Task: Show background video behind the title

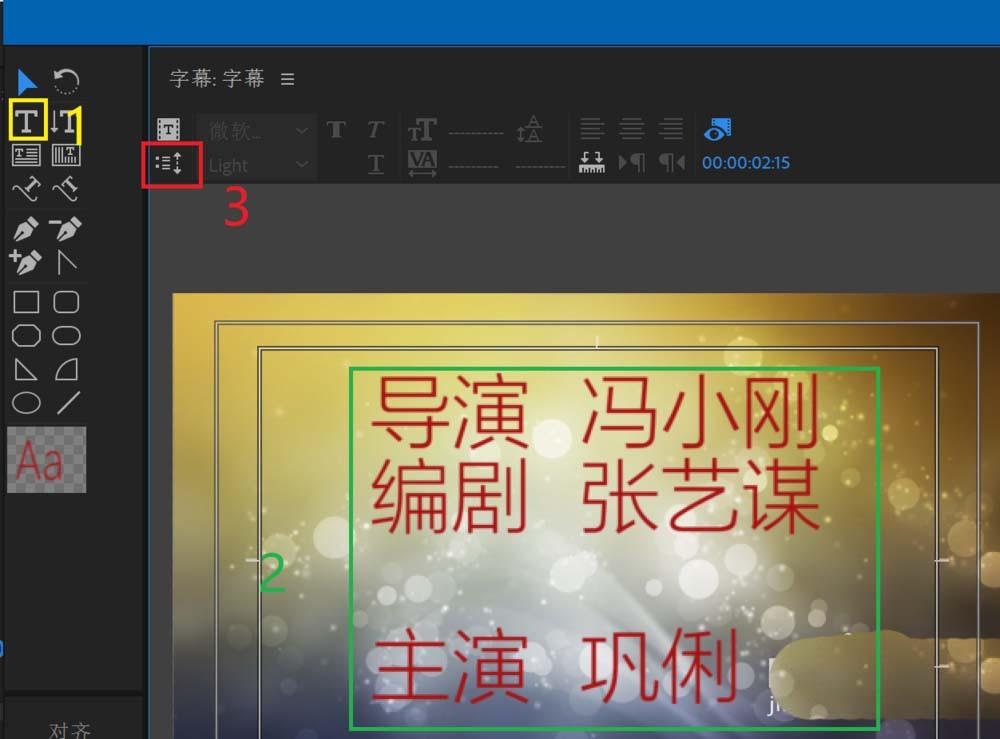Action: pos(718,128)
